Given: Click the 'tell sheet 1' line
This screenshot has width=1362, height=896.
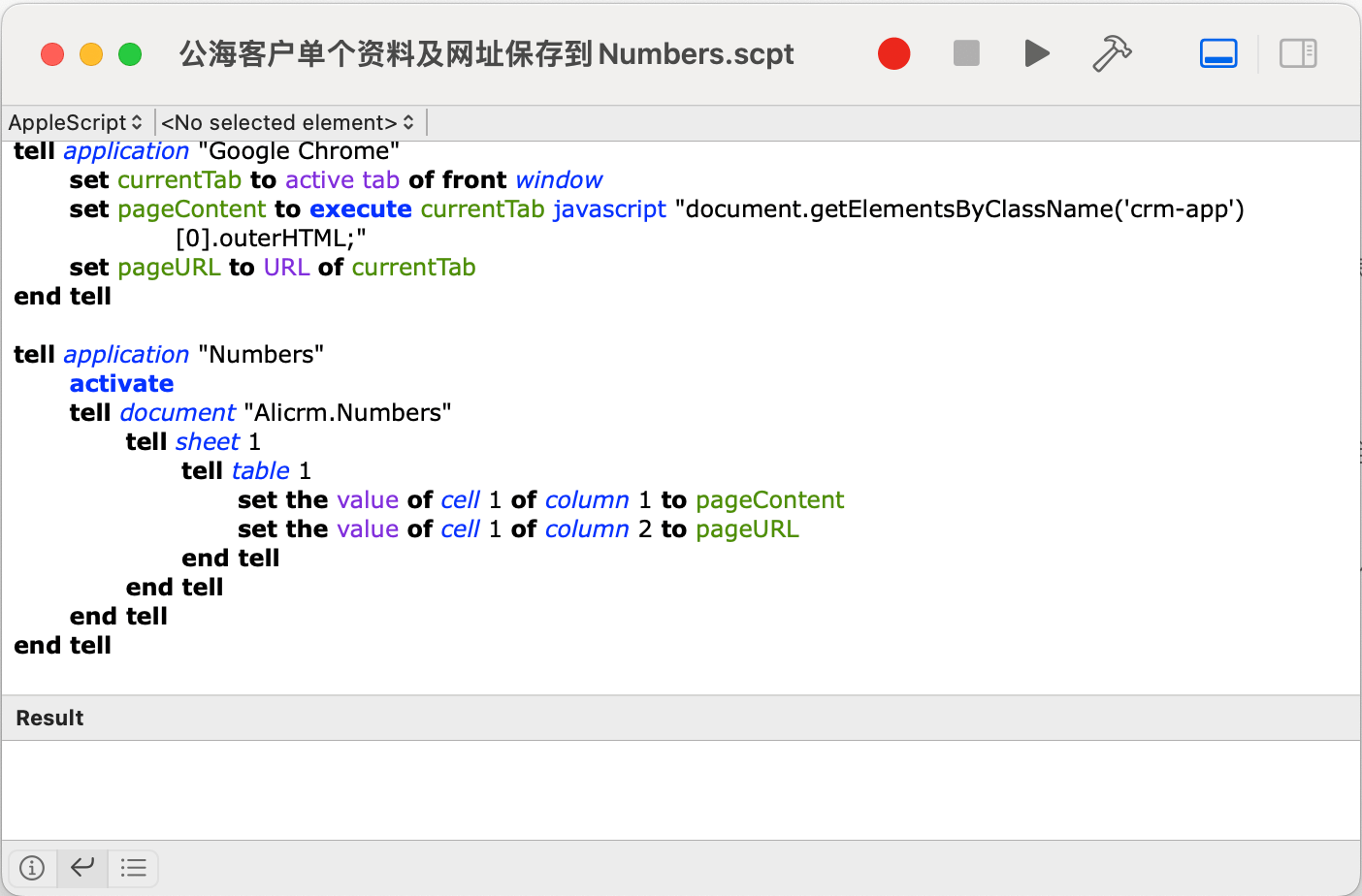Looking at the screenshot, I should pos(193,442).
